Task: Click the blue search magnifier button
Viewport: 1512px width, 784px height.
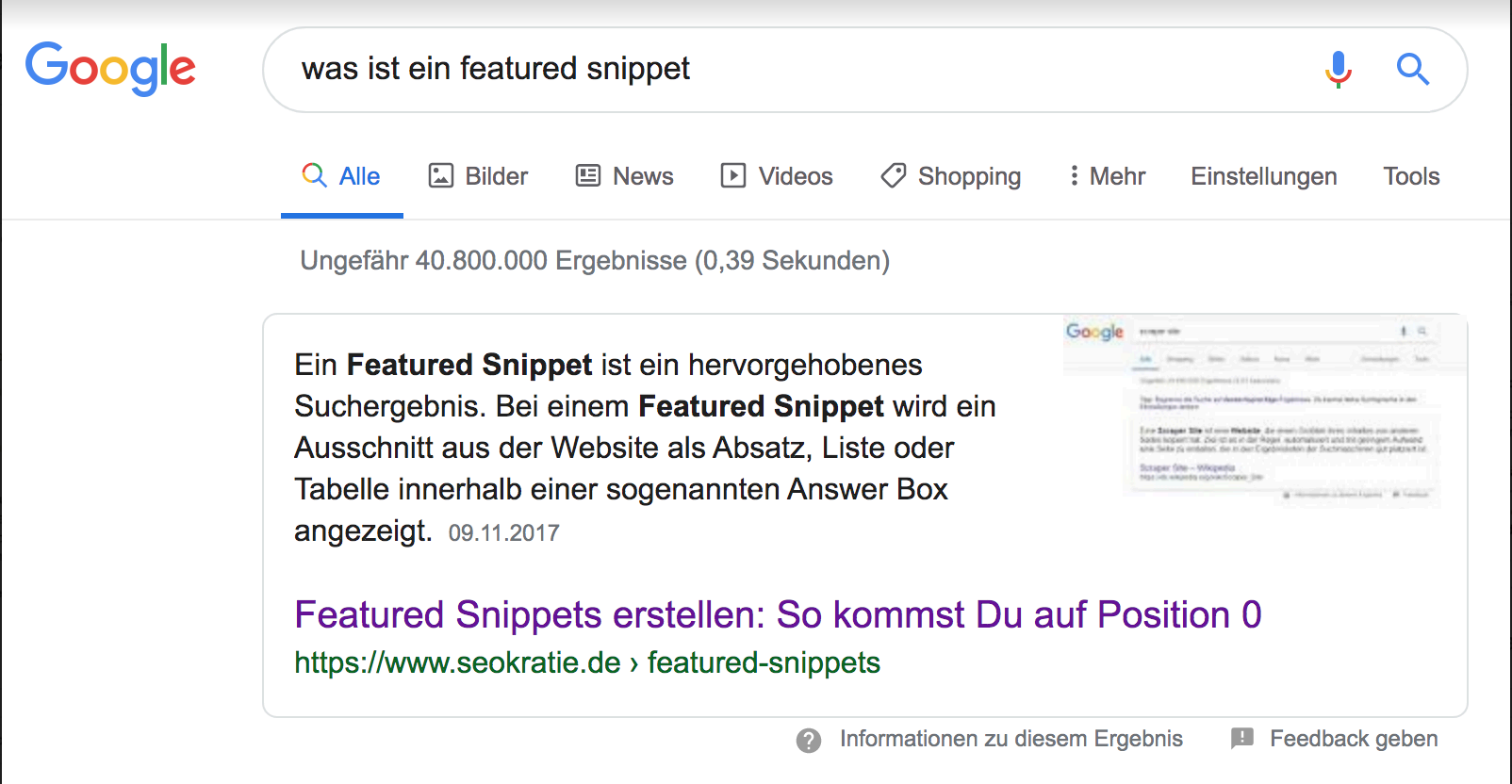Action: pyautogui.click(x=1412, y=69)
